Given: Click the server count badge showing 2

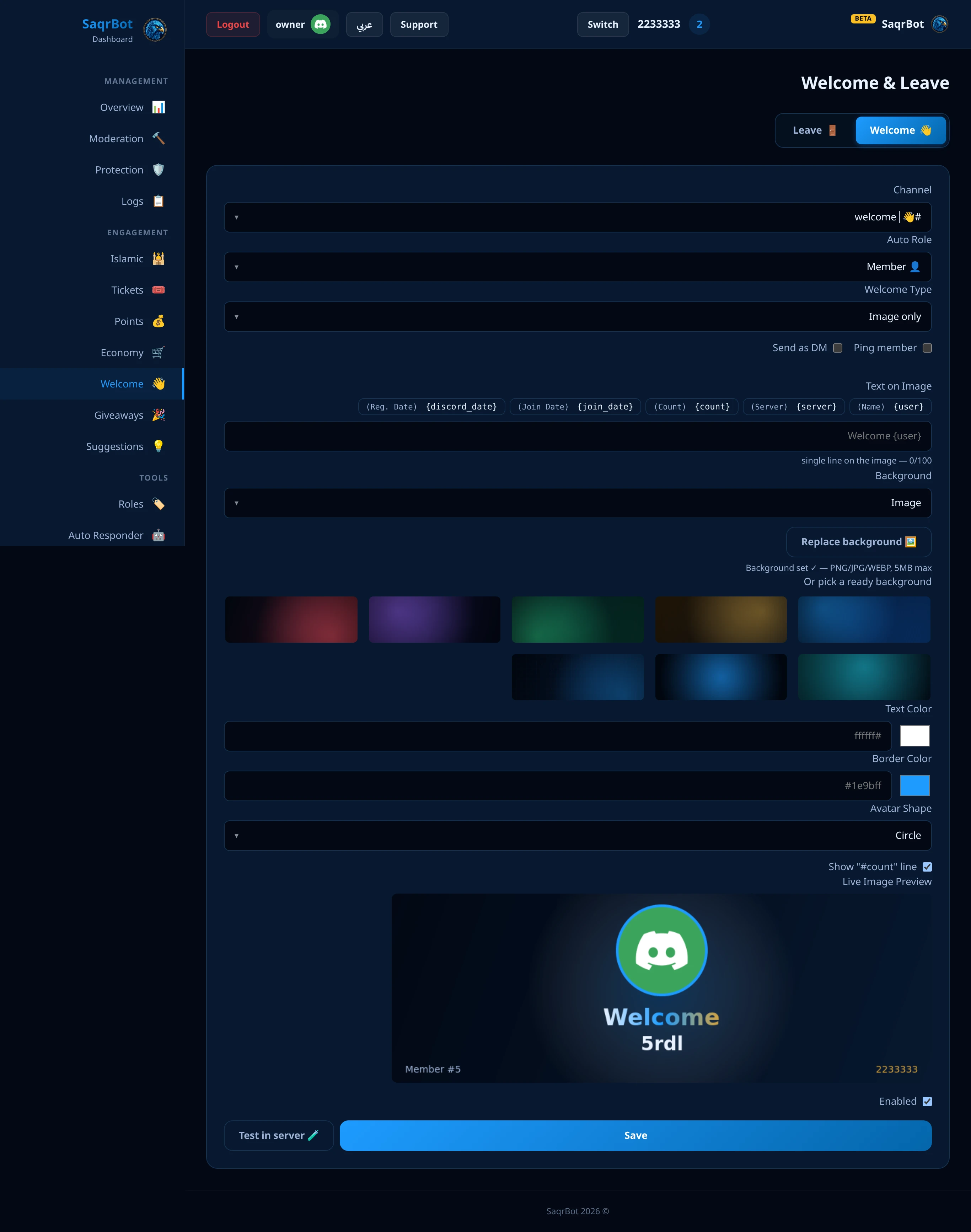Looking at the screenshot, I should (x=699, y=25).
